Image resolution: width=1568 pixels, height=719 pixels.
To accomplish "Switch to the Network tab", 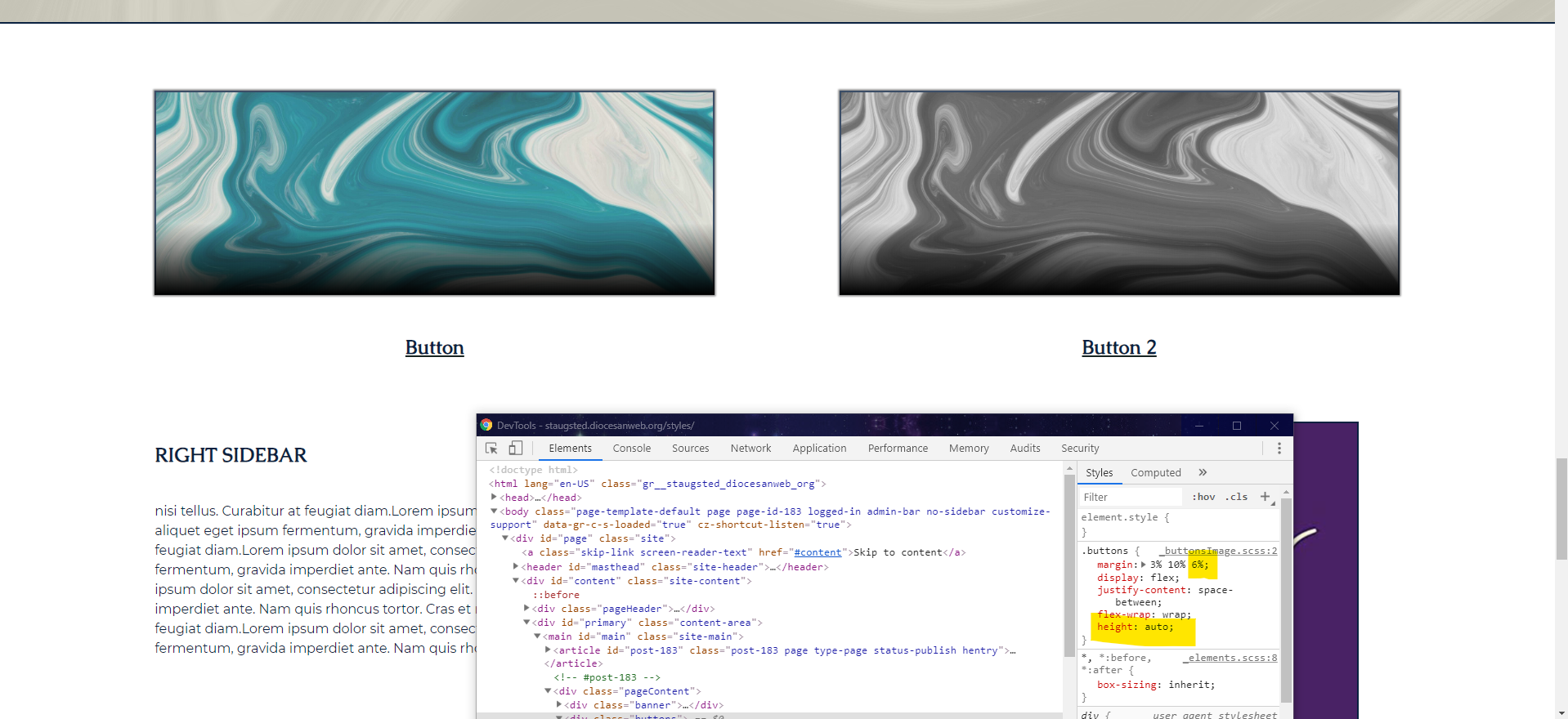I will click(750, 449).
